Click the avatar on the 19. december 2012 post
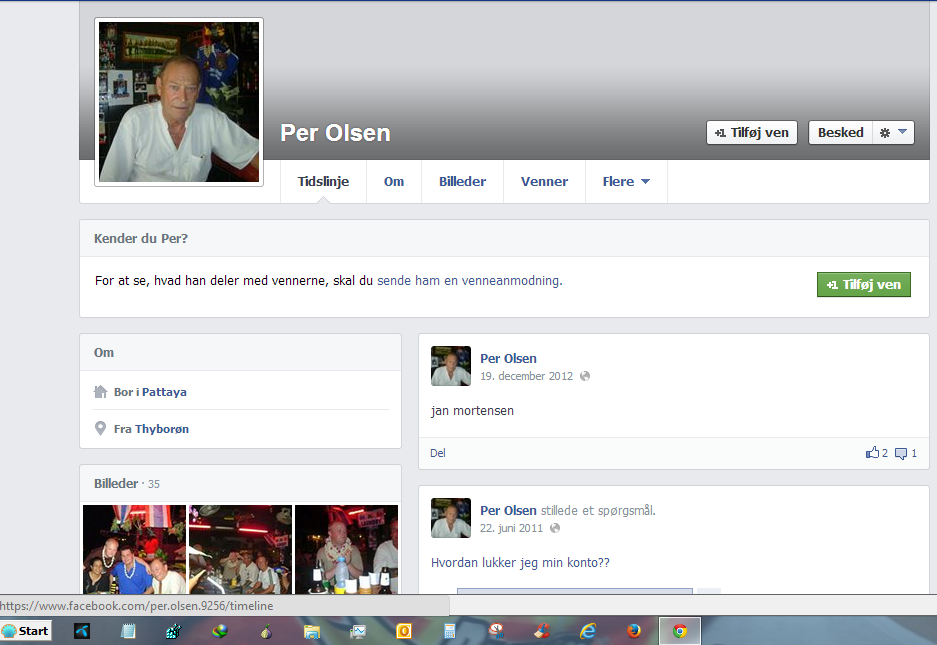The width and height of the screenshot is (937, 645). pos(451,366)
